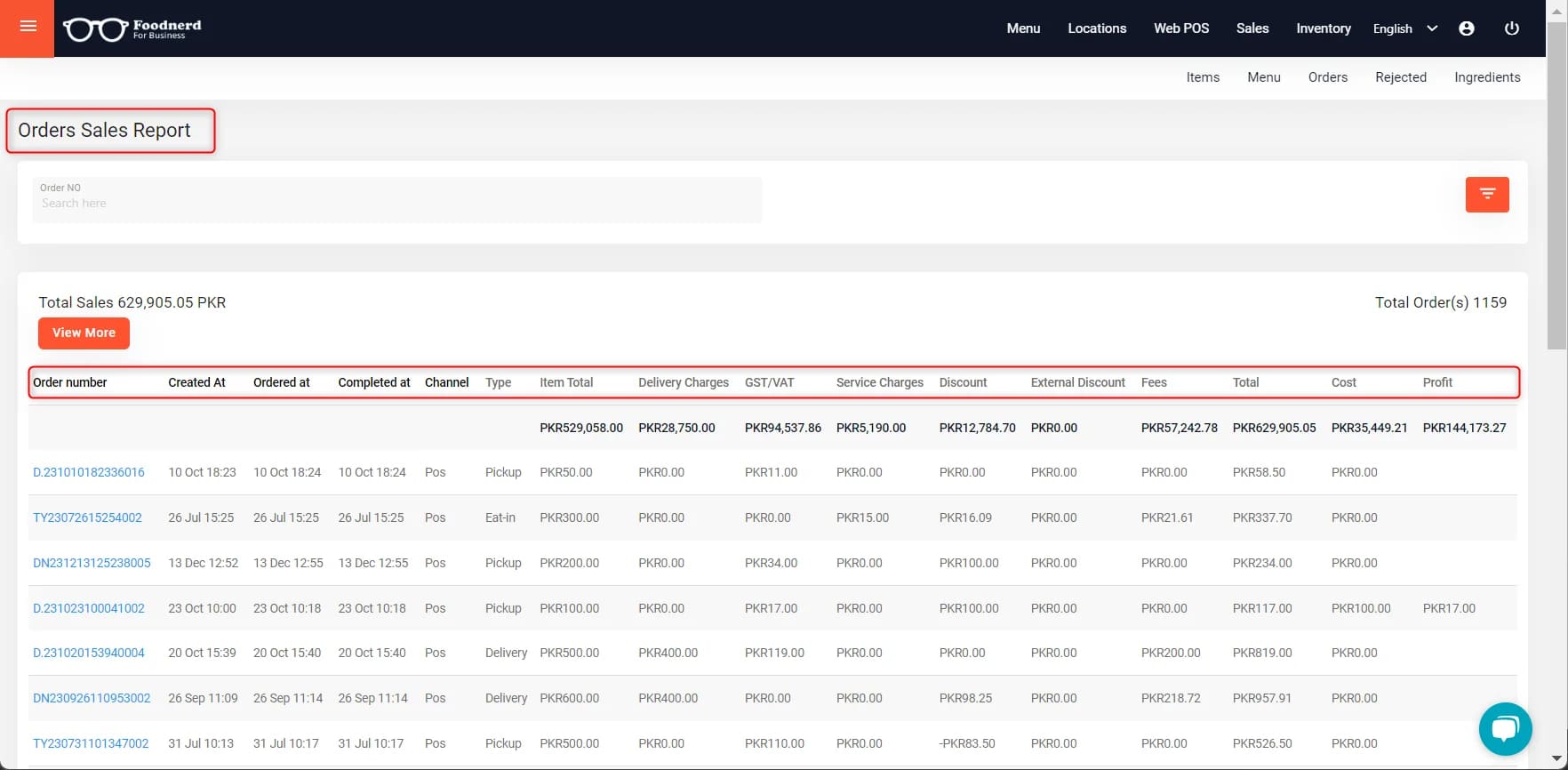Open Sales in top navigation
Viewport: 1568px width, 770px height.
pyautogui.click(x=1252, y=28)
